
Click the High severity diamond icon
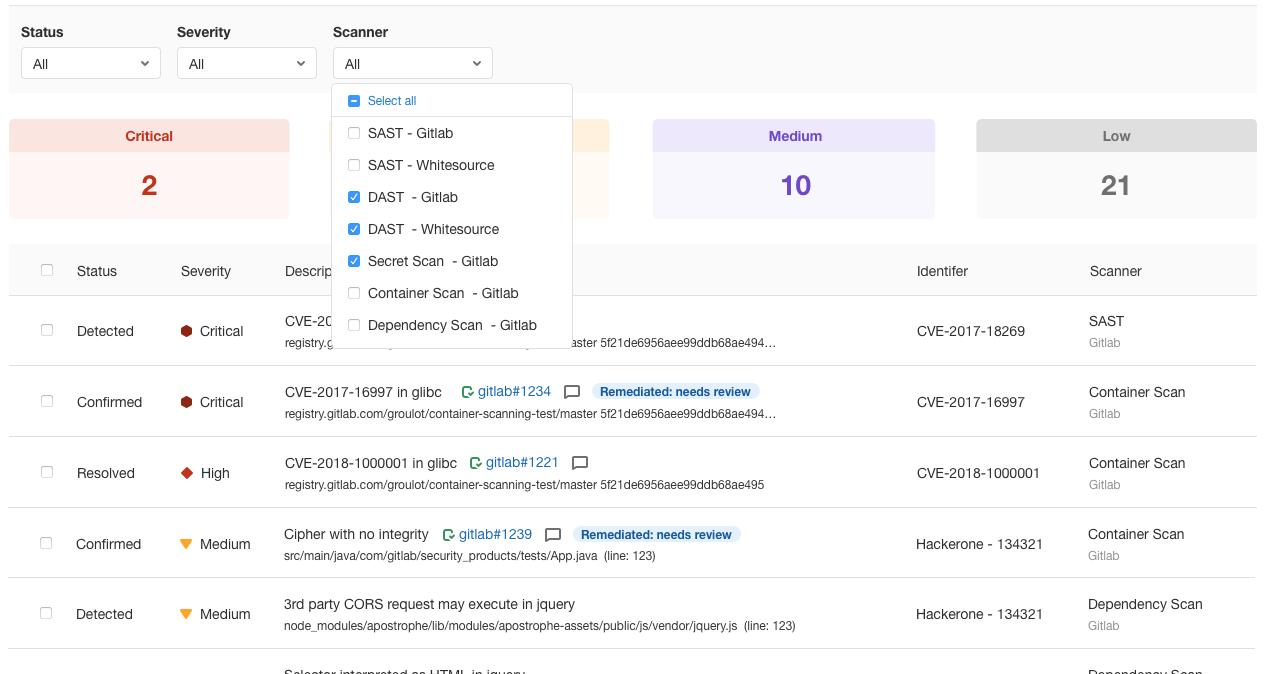click(x=186, y=473)
